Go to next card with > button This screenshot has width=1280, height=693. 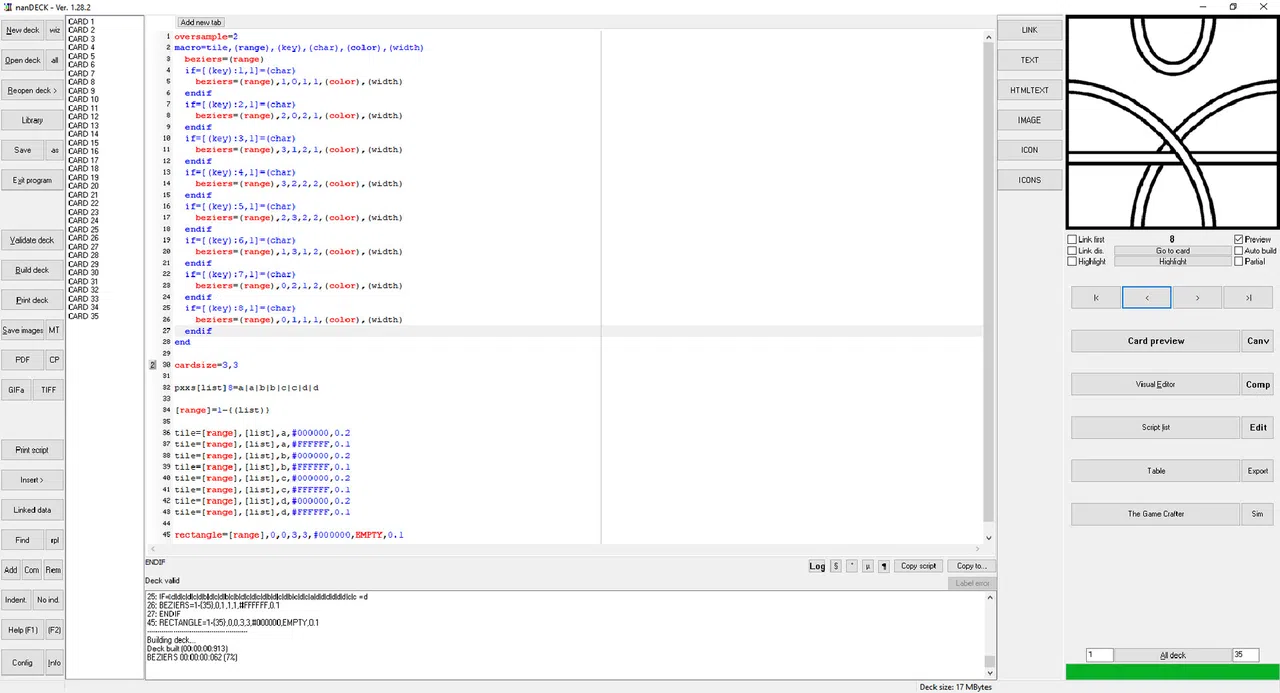click(1198, 297)
